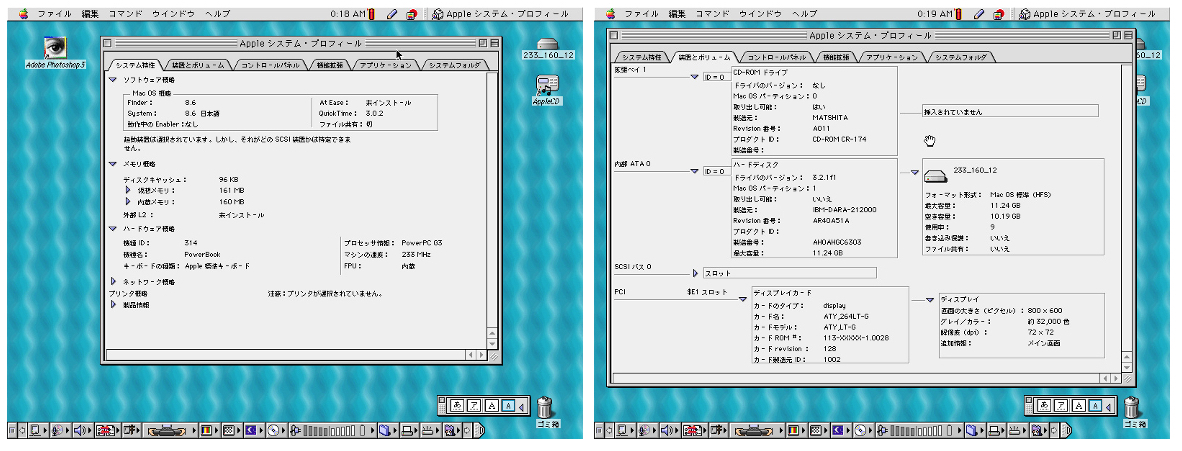Switch to アプリケーション tab in right window

pyautogui.click(x=893, y=57)
